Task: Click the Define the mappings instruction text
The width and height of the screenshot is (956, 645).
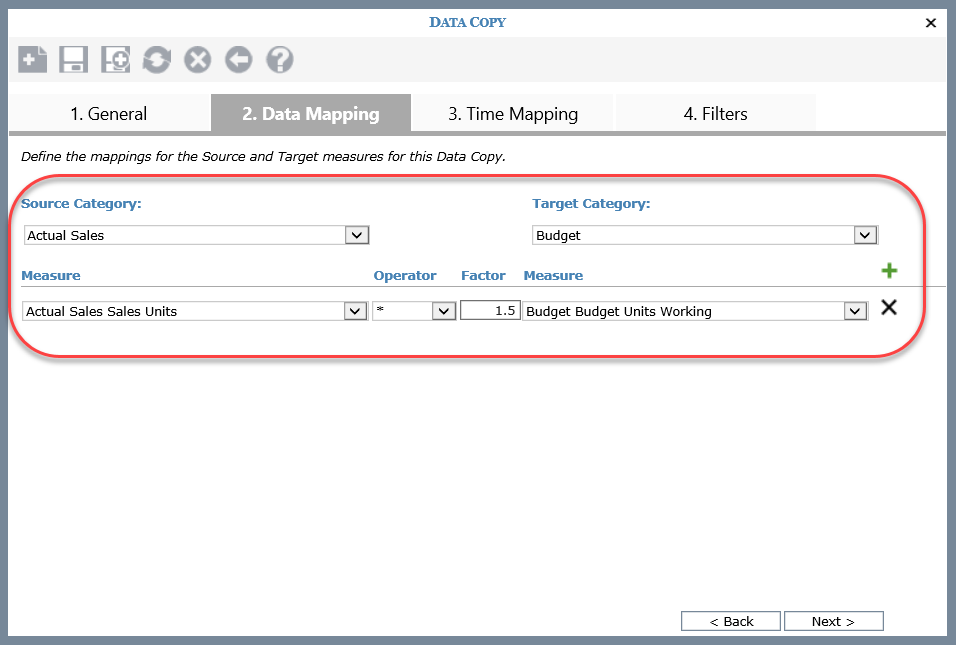Action: tap(263, 157)
